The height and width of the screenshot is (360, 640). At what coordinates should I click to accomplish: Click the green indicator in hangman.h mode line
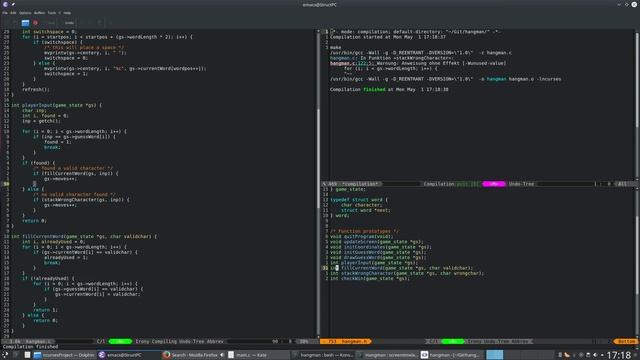tap(453, 341)
